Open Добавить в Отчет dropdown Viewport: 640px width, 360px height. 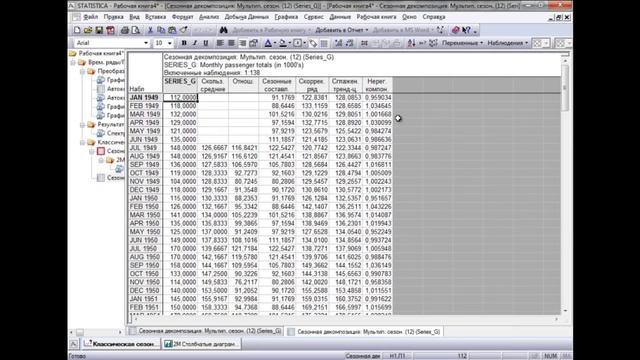tap(342, 30)
